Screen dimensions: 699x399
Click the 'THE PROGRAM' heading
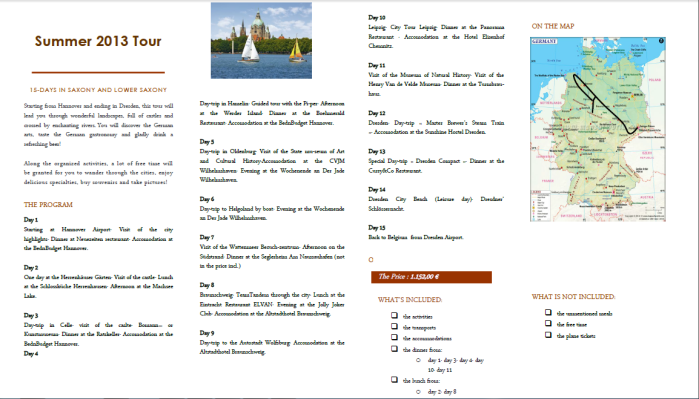[x=48, y=205]
